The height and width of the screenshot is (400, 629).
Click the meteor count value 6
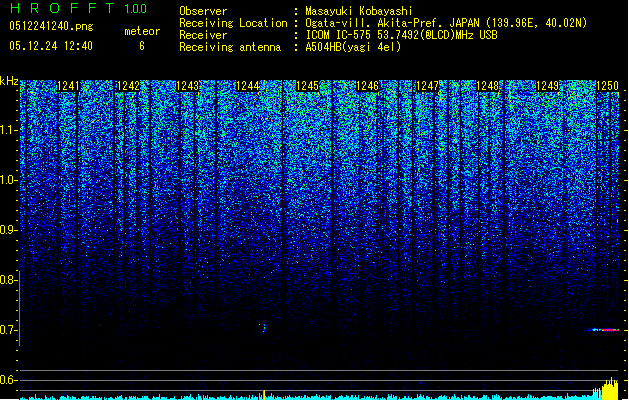(142, 46)
